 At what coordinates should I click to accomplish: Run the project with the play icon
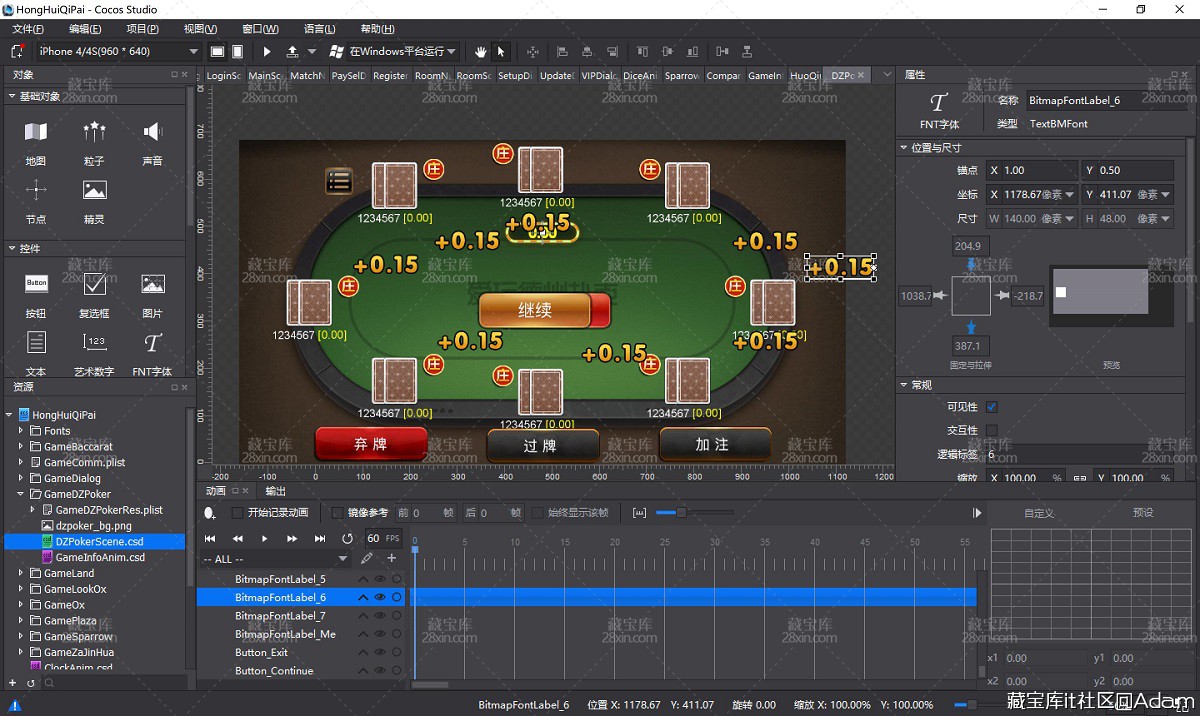pyautogui.click(x=267, y=51)
